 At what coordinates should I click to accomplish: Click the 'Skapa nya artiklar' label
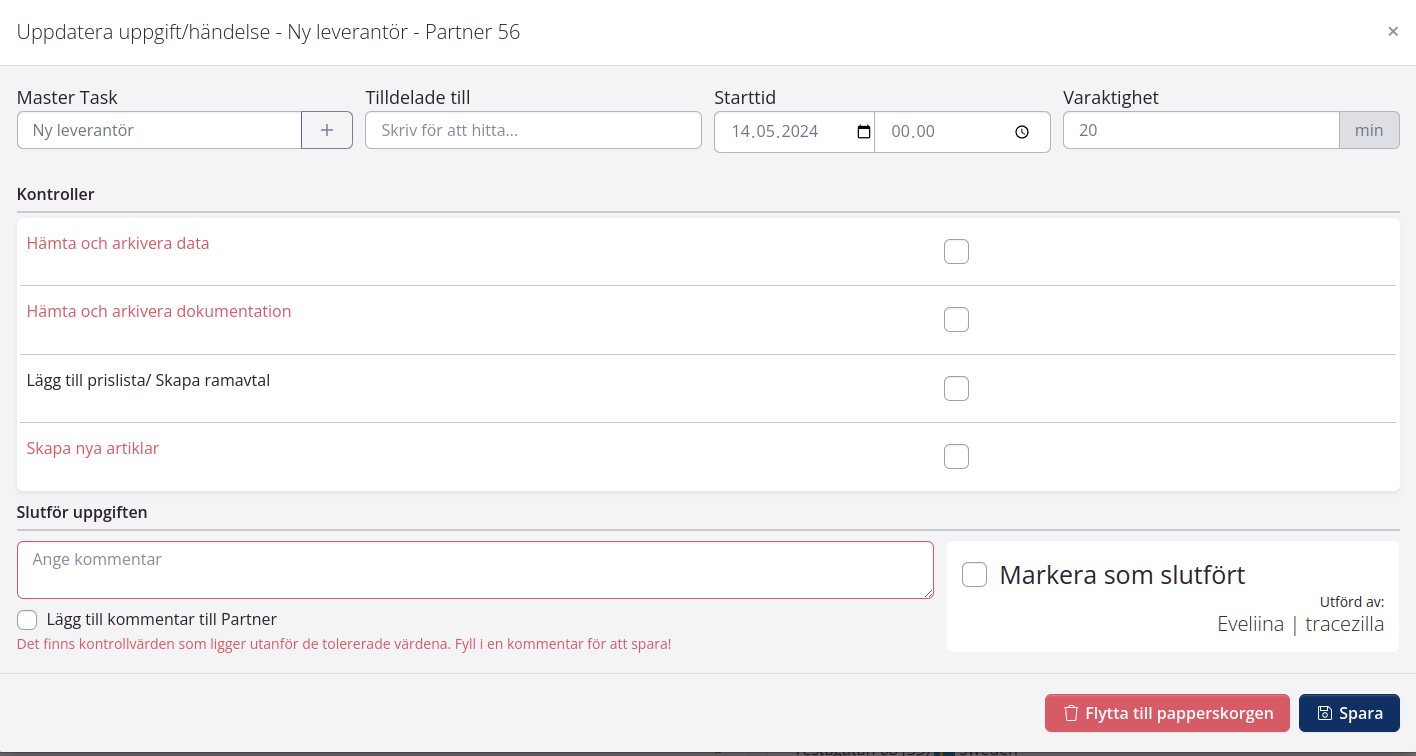(93, 448)
